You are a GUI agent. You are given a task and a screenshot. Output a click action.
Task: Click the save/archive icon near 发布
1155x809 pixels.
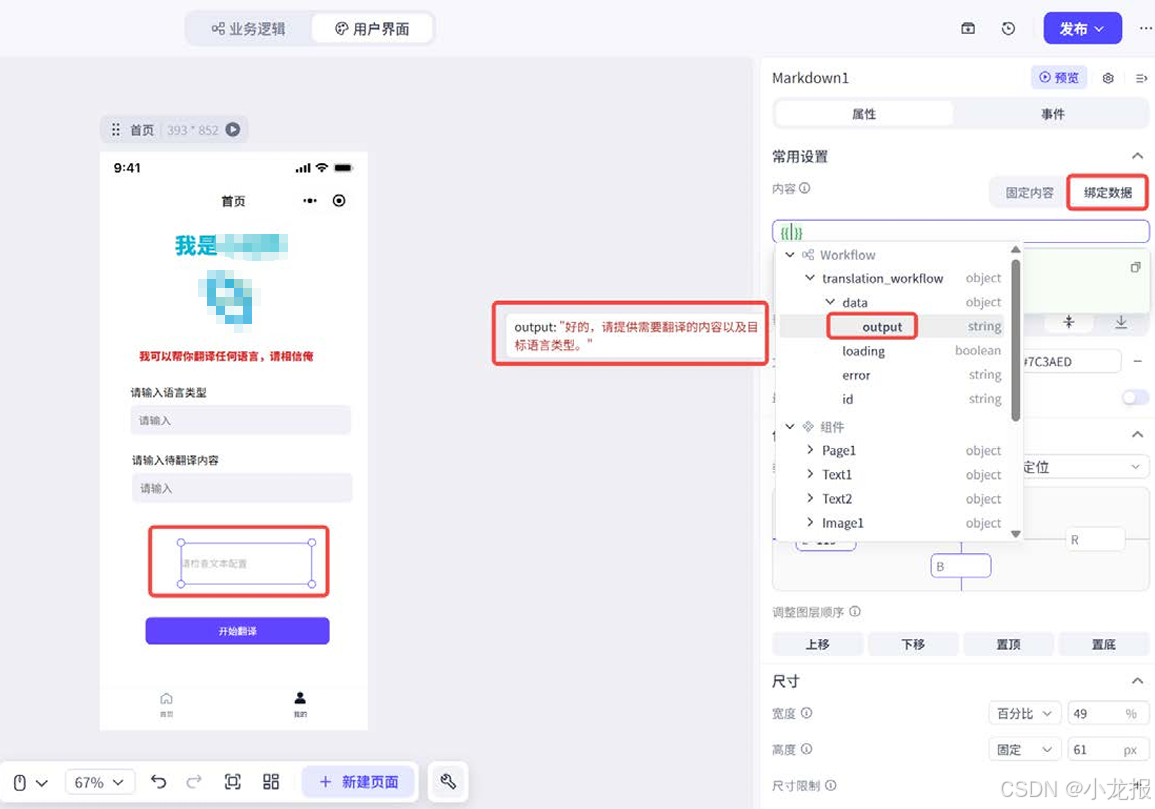(x=967, y=28)
